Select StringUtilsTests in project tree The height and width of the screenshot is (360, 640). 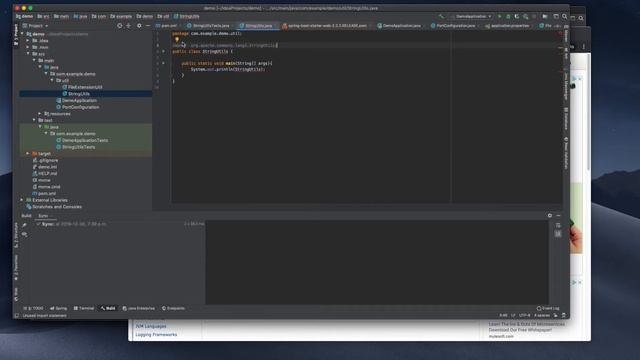pos(76,147)
